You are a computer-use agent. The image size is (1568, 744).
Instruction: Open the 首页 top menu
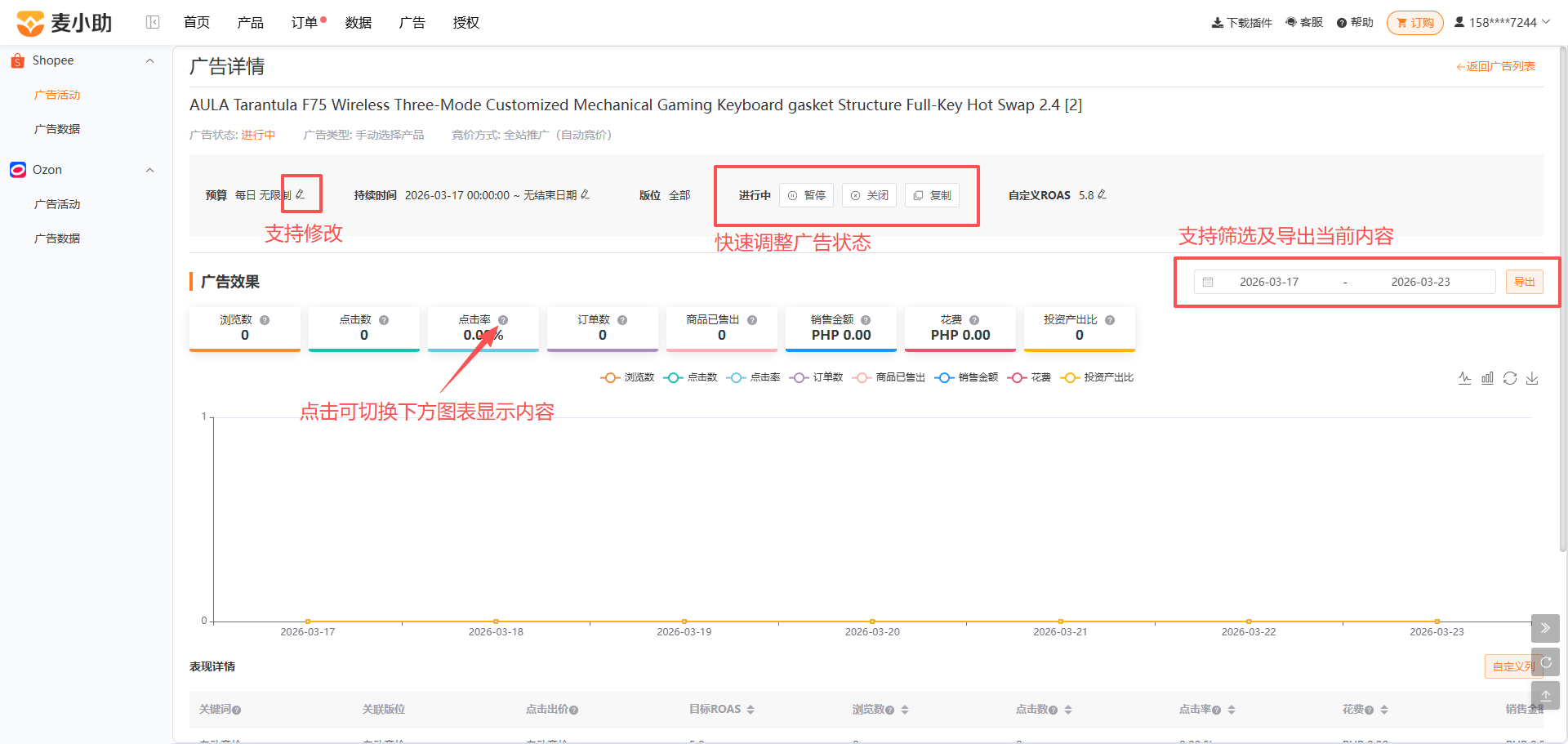197,22
